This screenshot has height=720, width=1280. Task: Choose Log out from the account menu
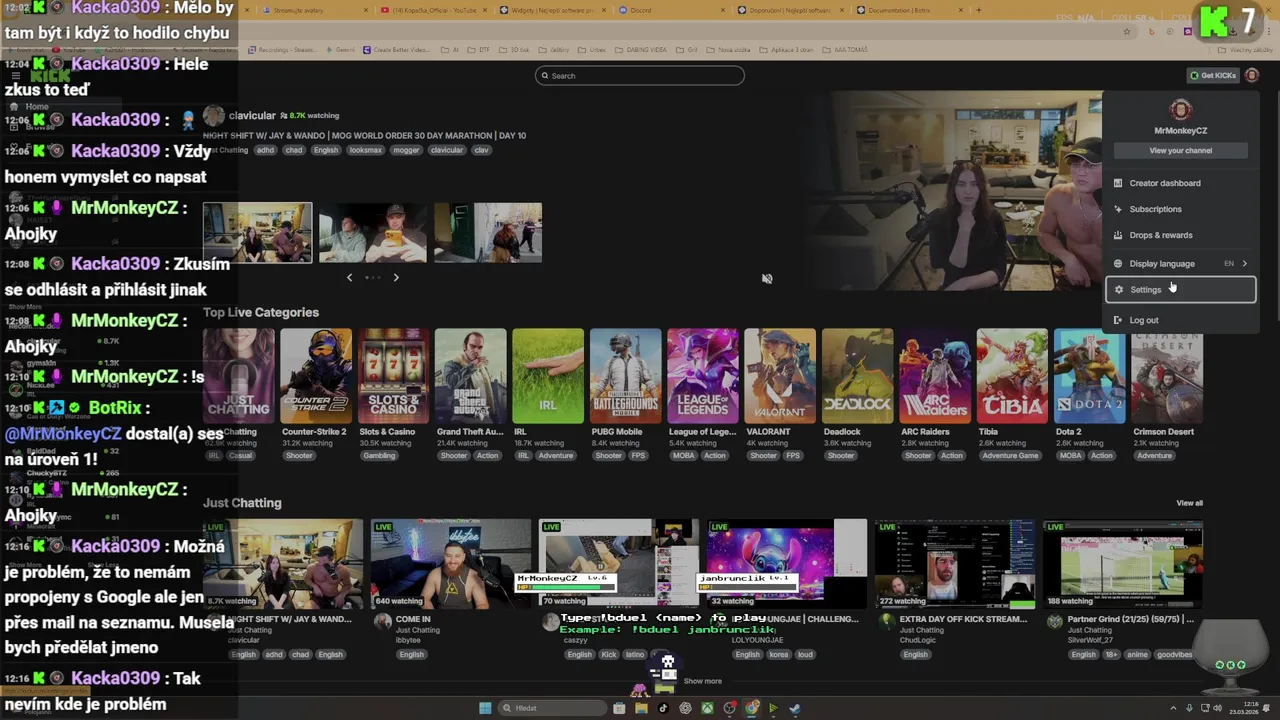click(x=1180, y=320)
